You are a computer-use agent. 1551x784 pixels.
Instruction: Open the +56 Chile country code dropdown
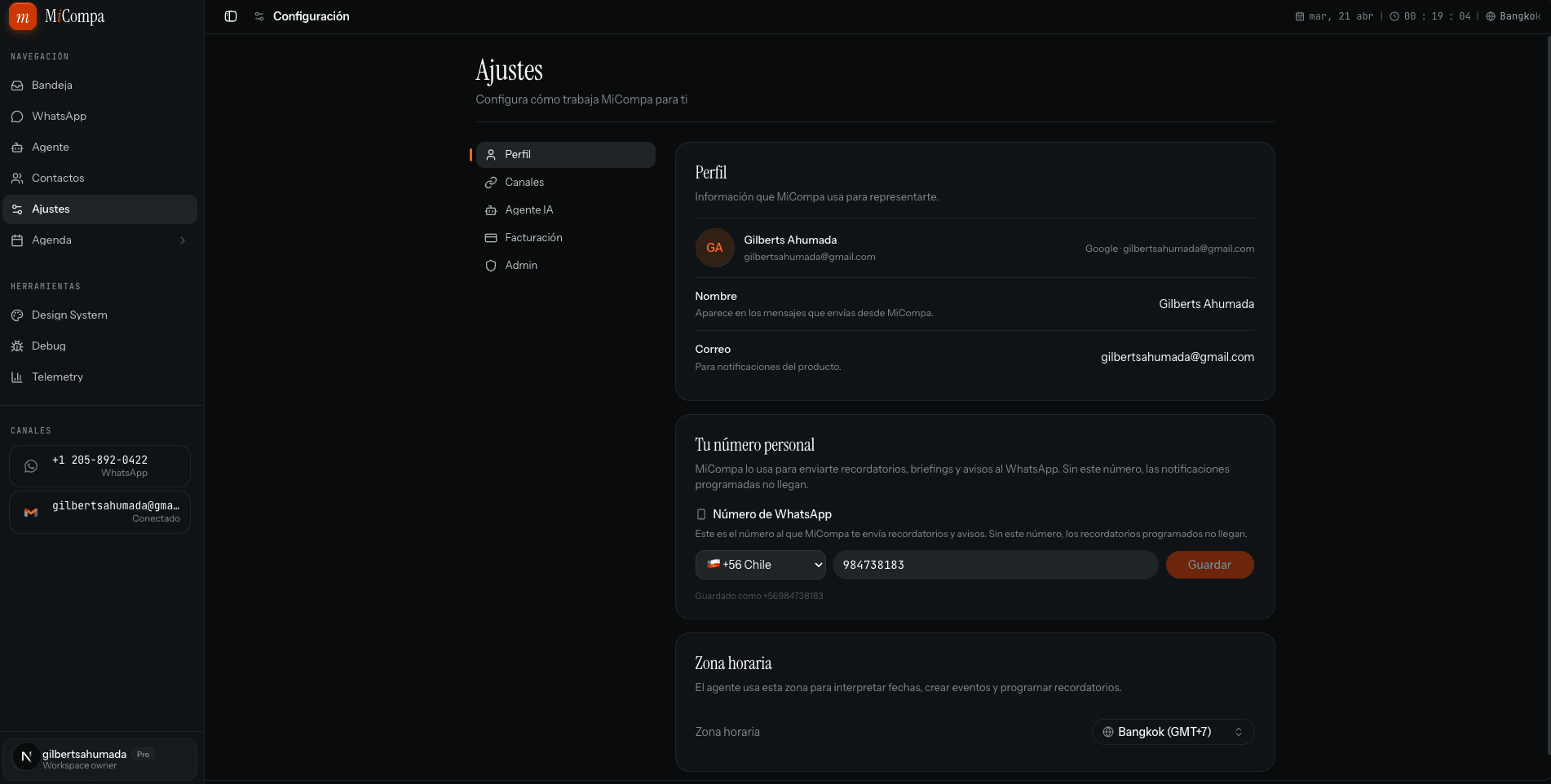tap(760, 565)
